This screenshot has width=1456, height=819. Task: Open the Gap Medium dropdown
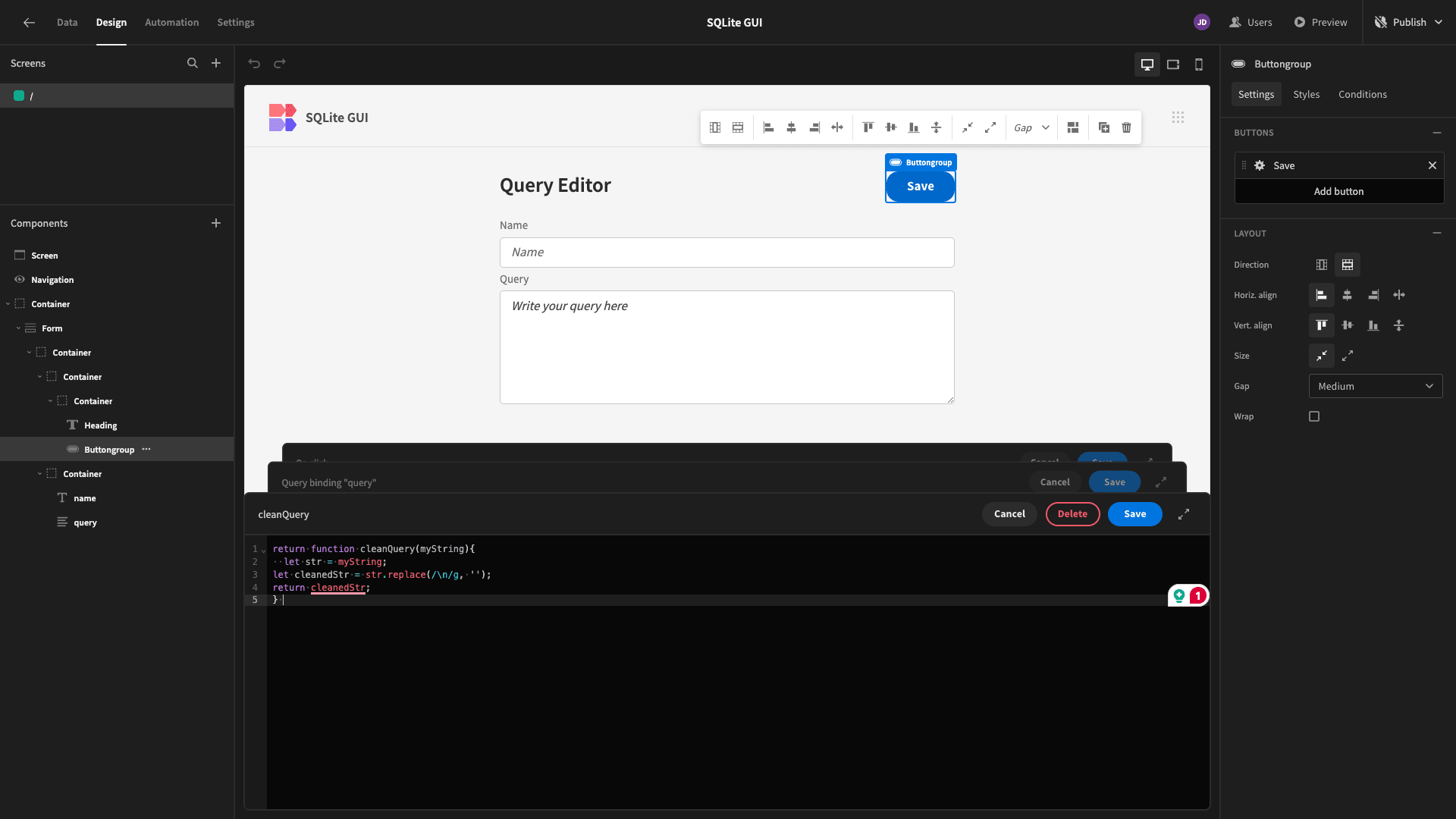point(1376,386)
